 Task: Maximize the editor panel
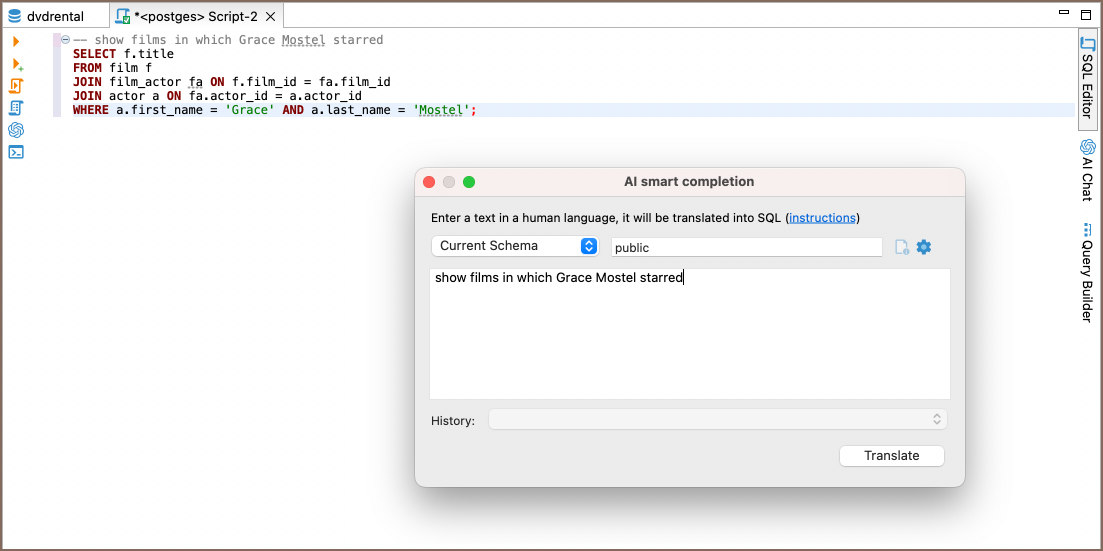(x=1086, y=13)
